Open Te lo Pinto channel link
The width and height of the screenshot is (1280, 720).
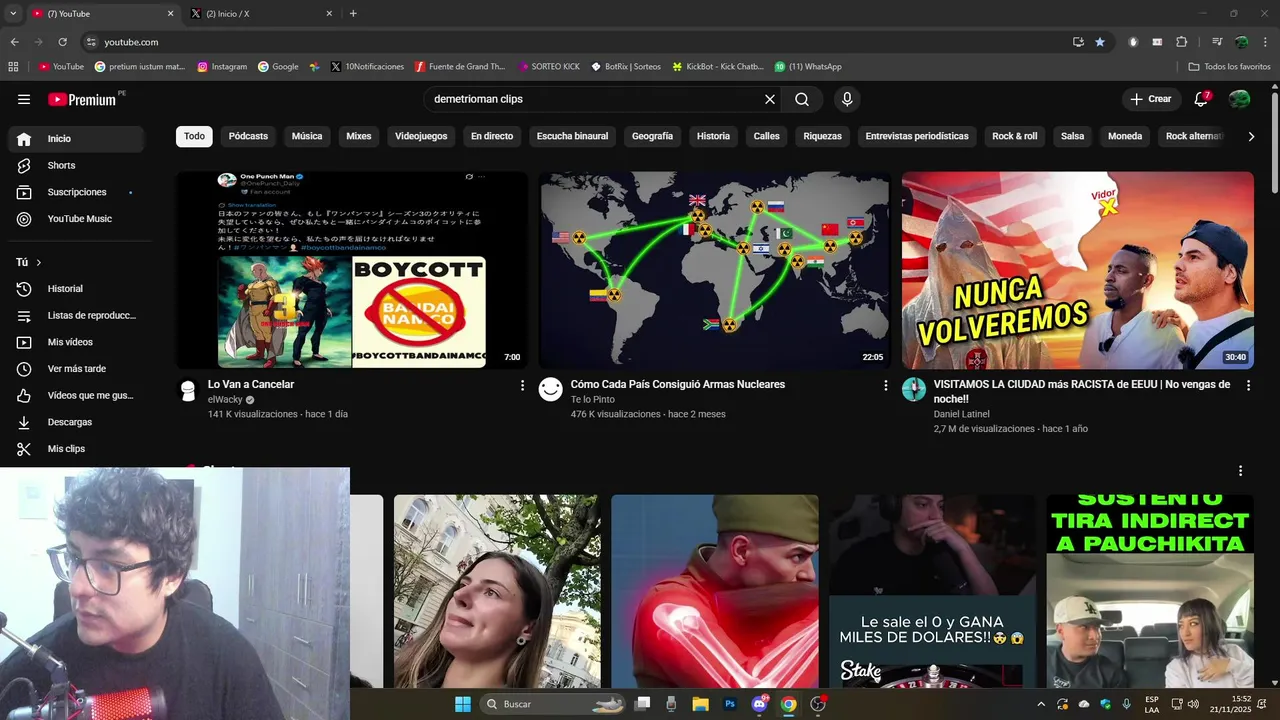pos(592,399)
